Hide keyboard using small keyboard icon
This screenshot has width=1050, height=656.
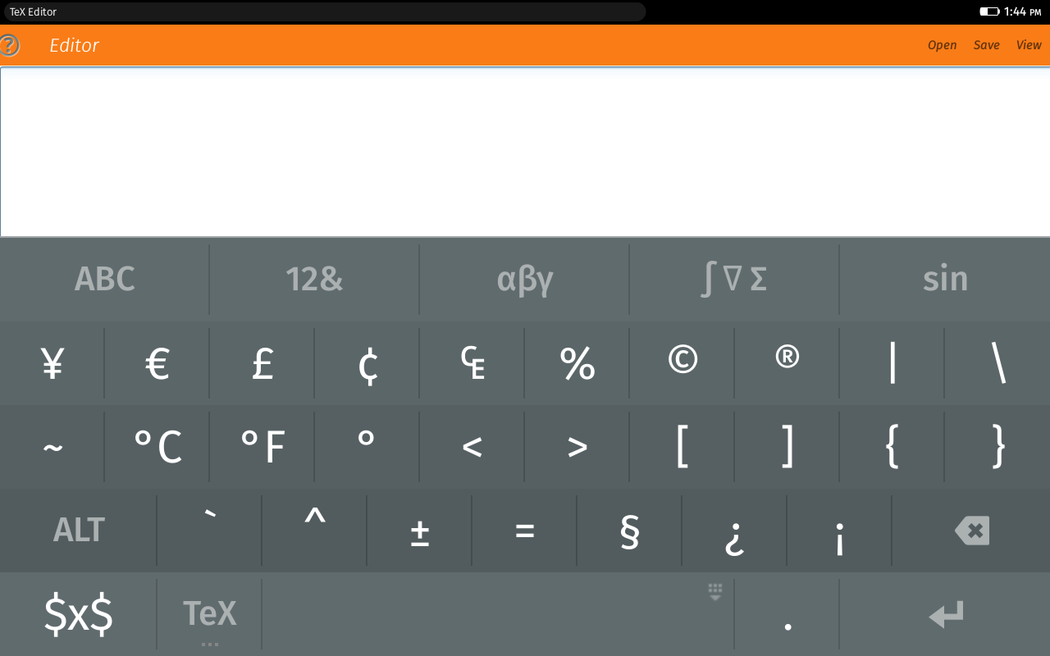(715, 591)
